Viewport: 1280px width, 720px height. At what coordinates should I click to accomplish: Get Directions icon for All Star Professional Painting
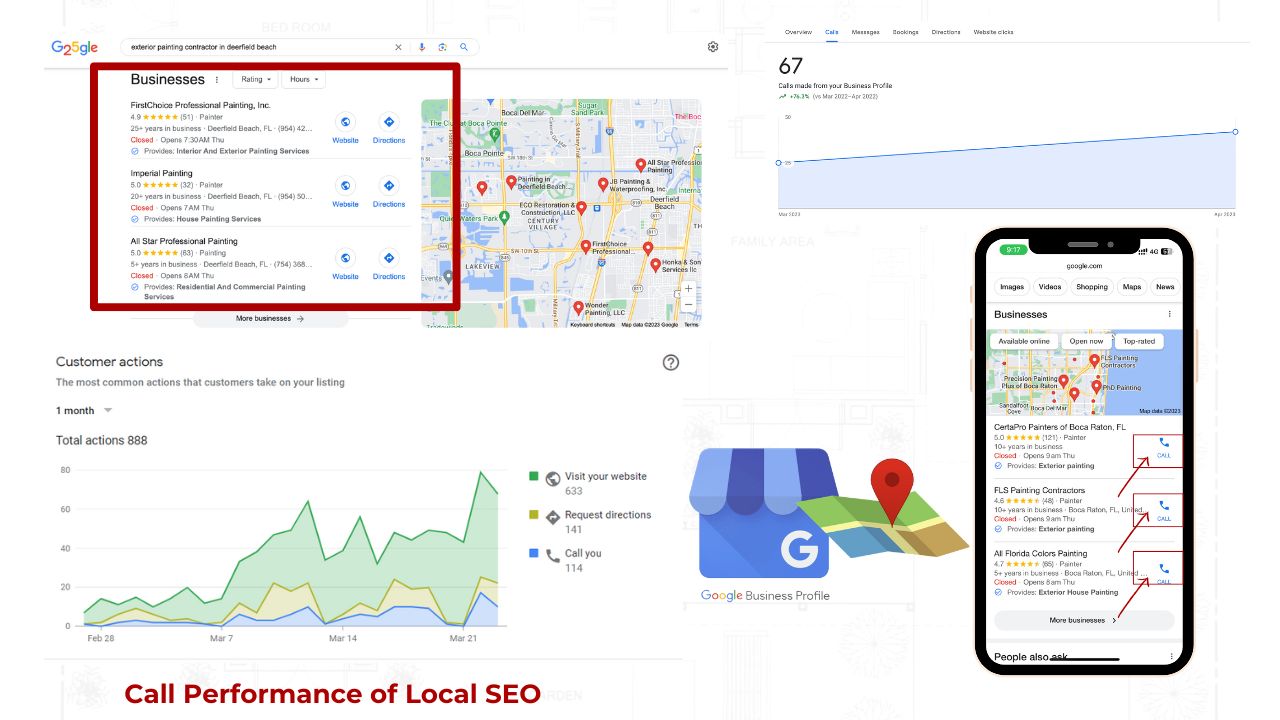pos(389,258)
